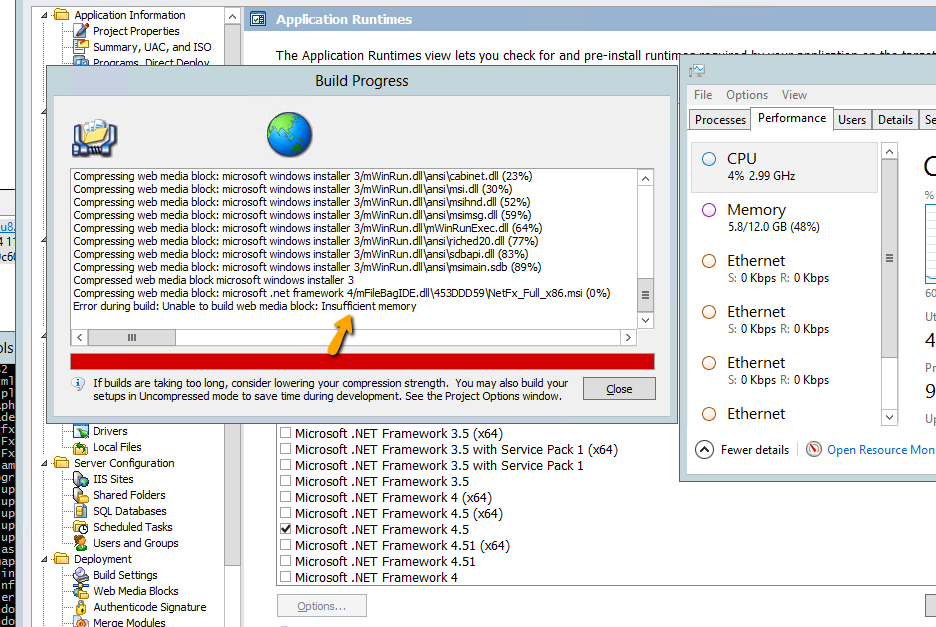Click the Server Configuration folder icon
This screenshot has width=936, height=627.
coord(61,463)
